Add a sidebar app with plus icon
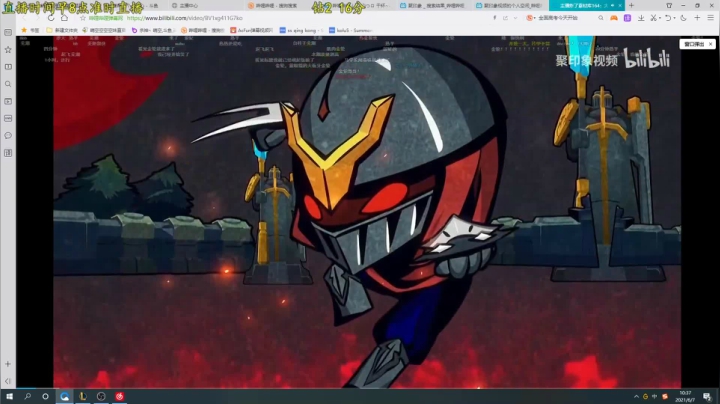720x404 pixels. 8,364
